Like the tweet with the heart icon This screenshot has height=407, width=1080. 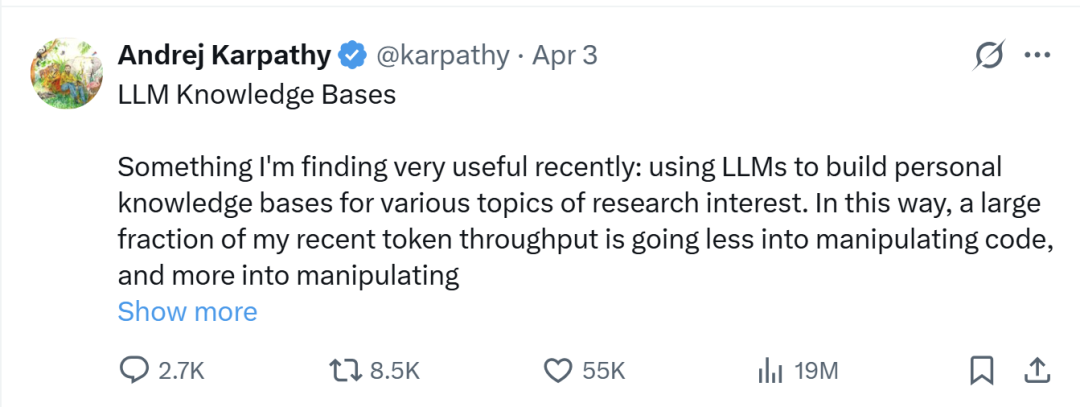tap(557, 371)
